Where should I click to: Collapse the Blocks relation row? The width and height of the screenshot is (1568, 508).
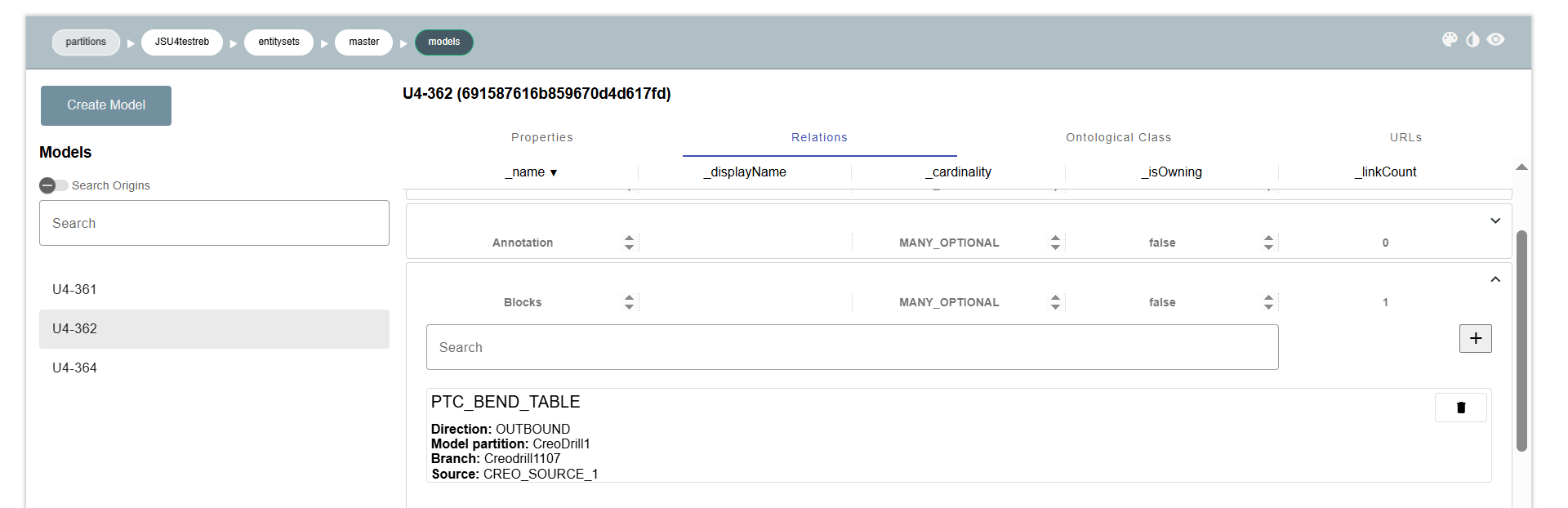tap(1495, 279)
